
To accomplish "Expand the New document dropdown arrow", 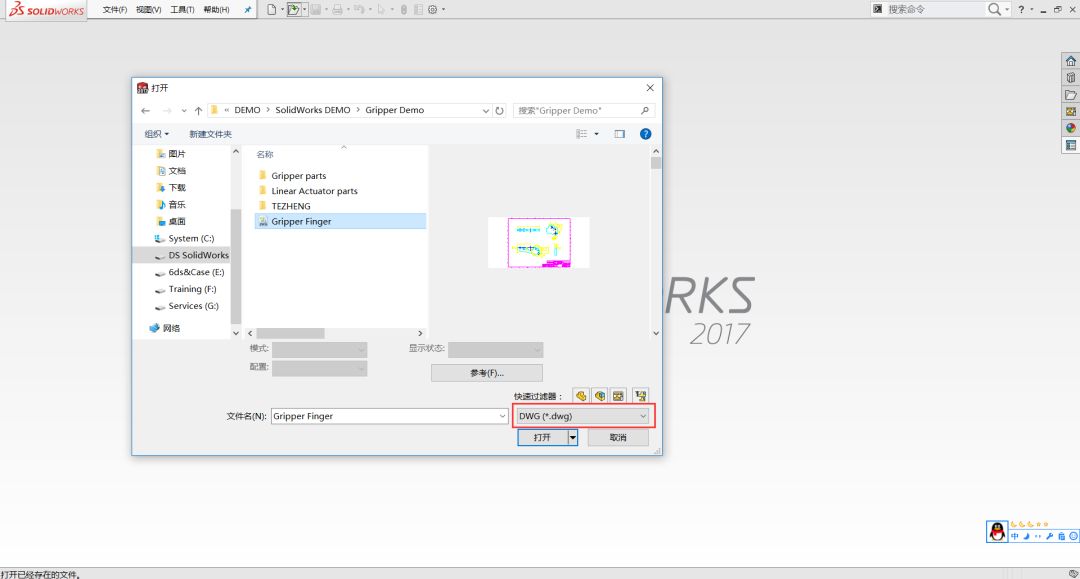I will 282,10.
